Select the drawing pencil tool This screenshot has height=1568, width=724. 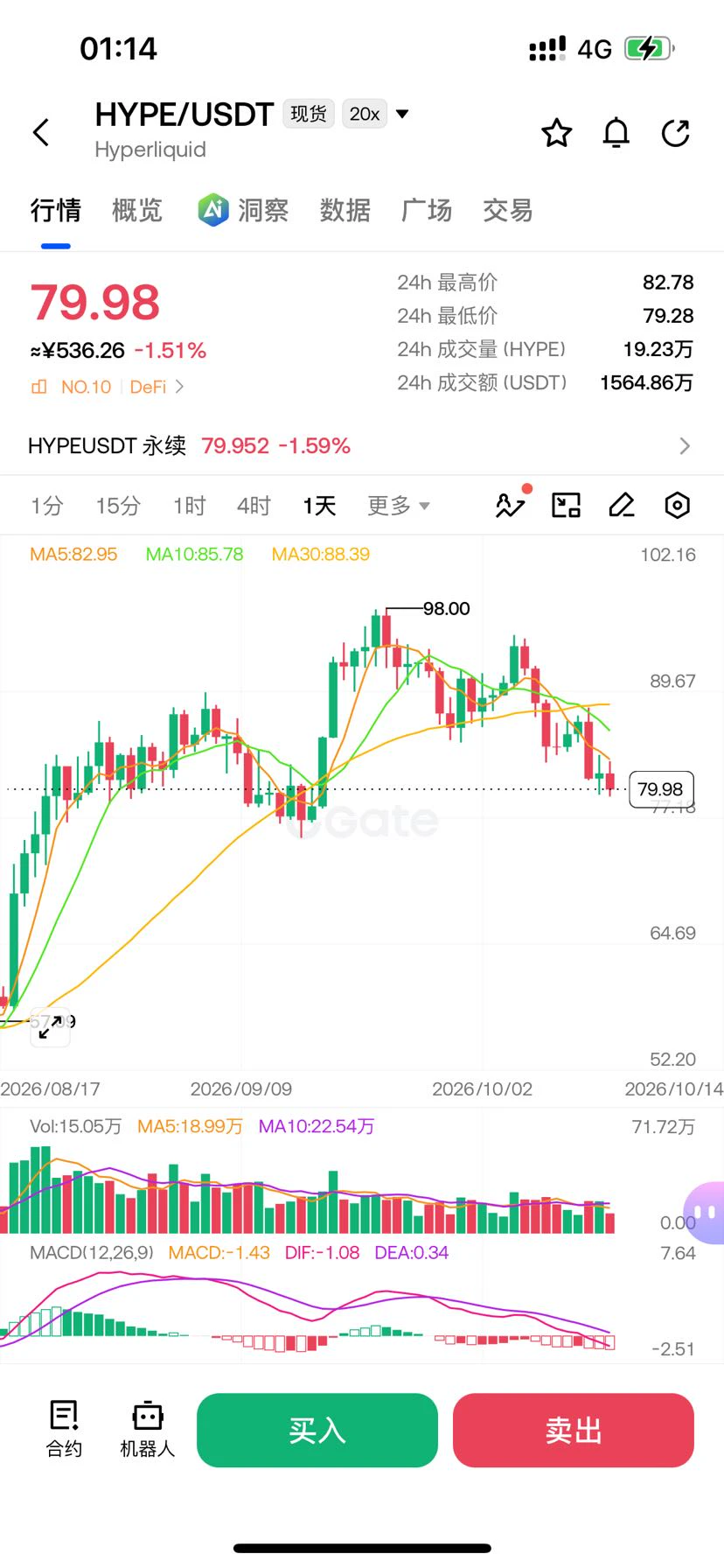622,505
